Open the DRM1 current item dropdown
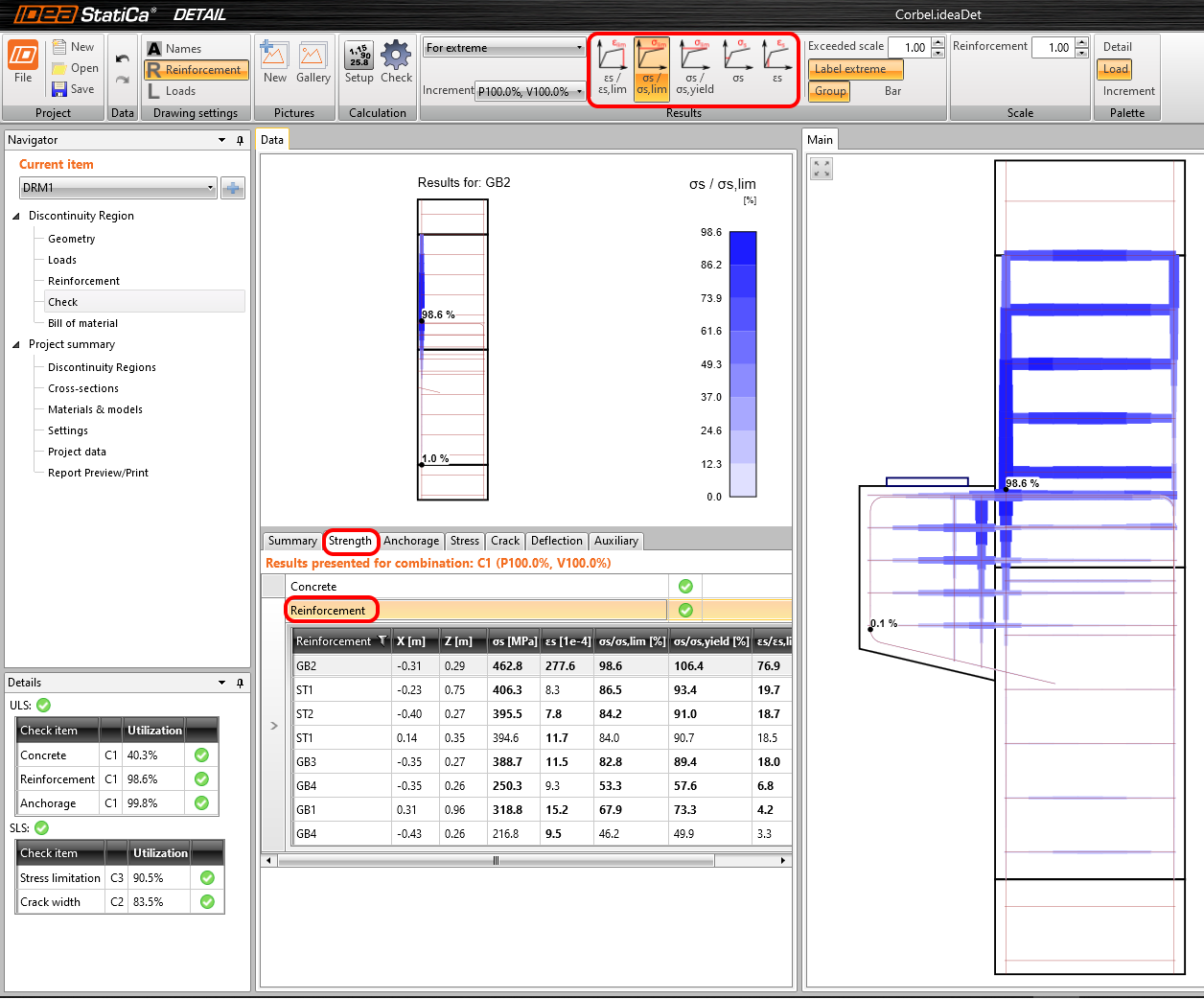This screenshot has height=999, width=1204. (118, 188)
